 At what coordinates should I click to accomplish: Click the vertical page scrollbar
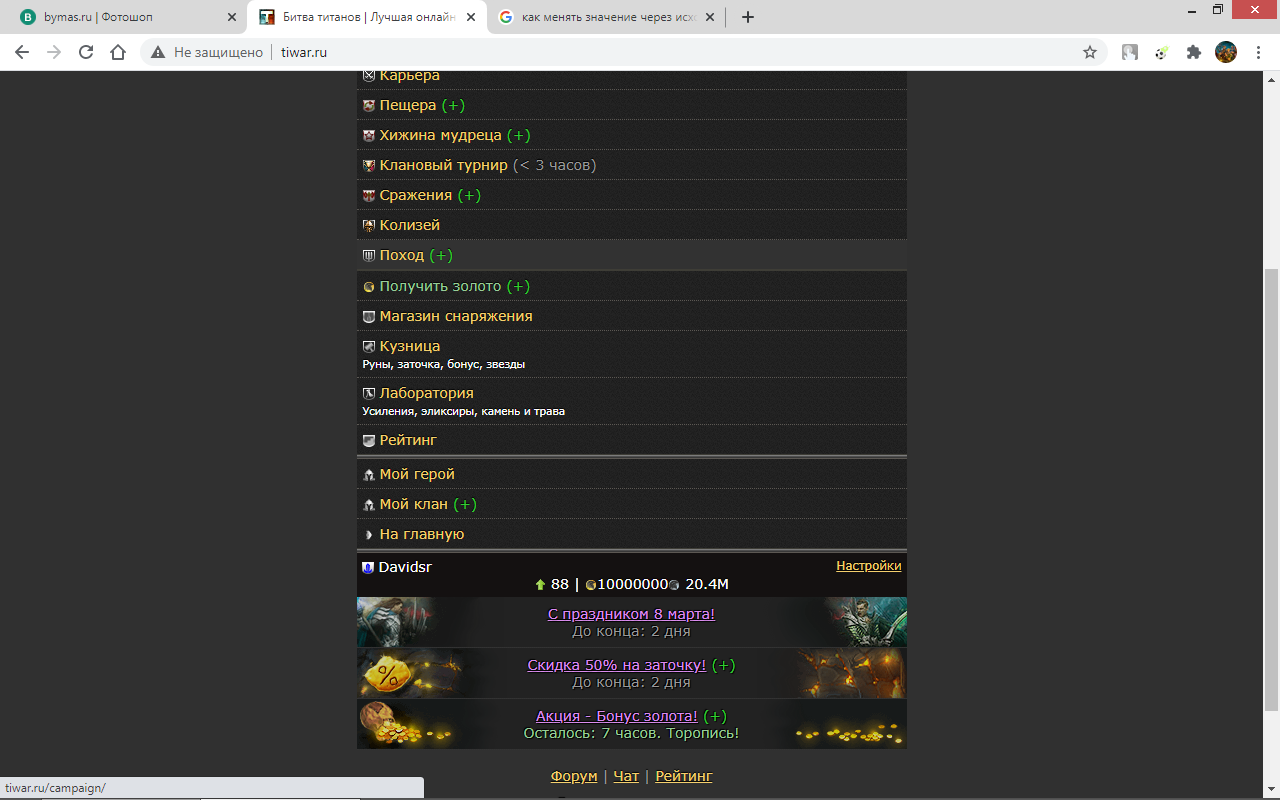[x=1271, y=480]
